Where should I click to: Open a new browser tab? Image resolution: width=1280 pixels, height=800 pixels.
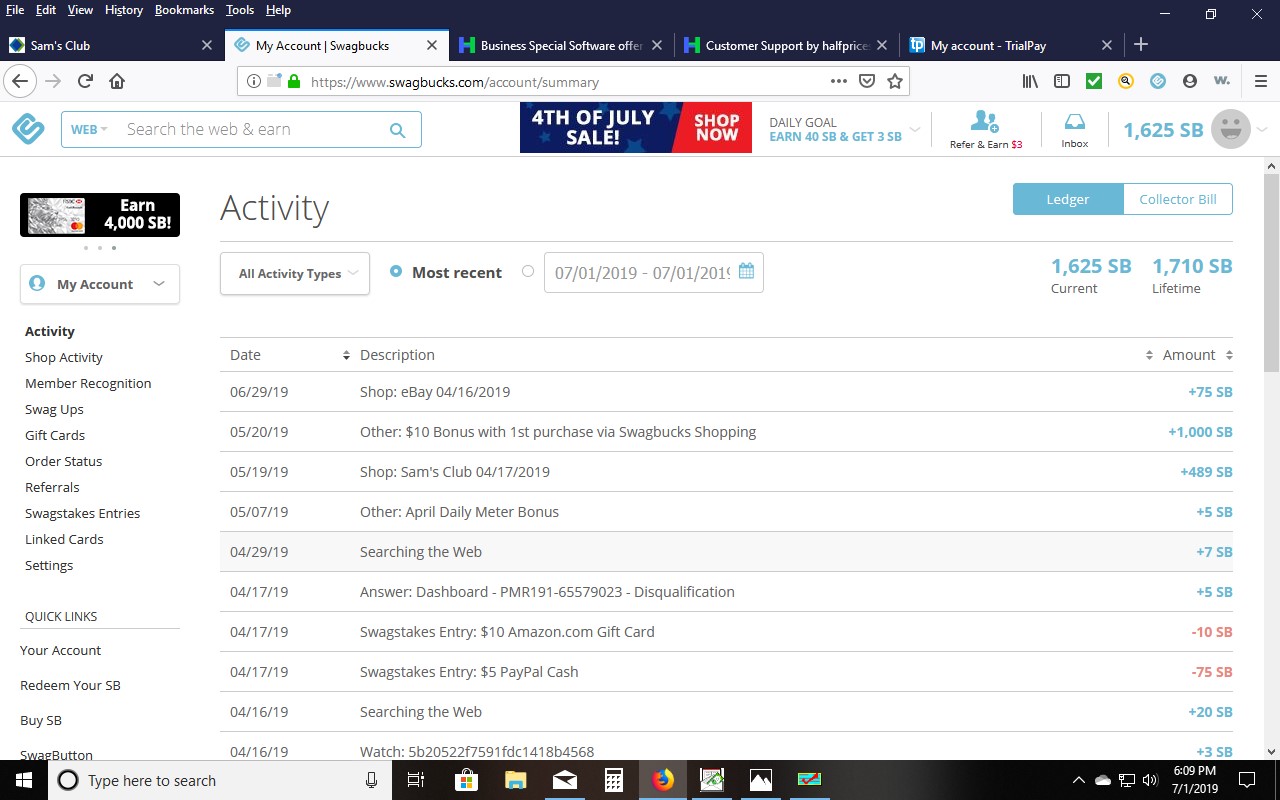(1141, 44)
